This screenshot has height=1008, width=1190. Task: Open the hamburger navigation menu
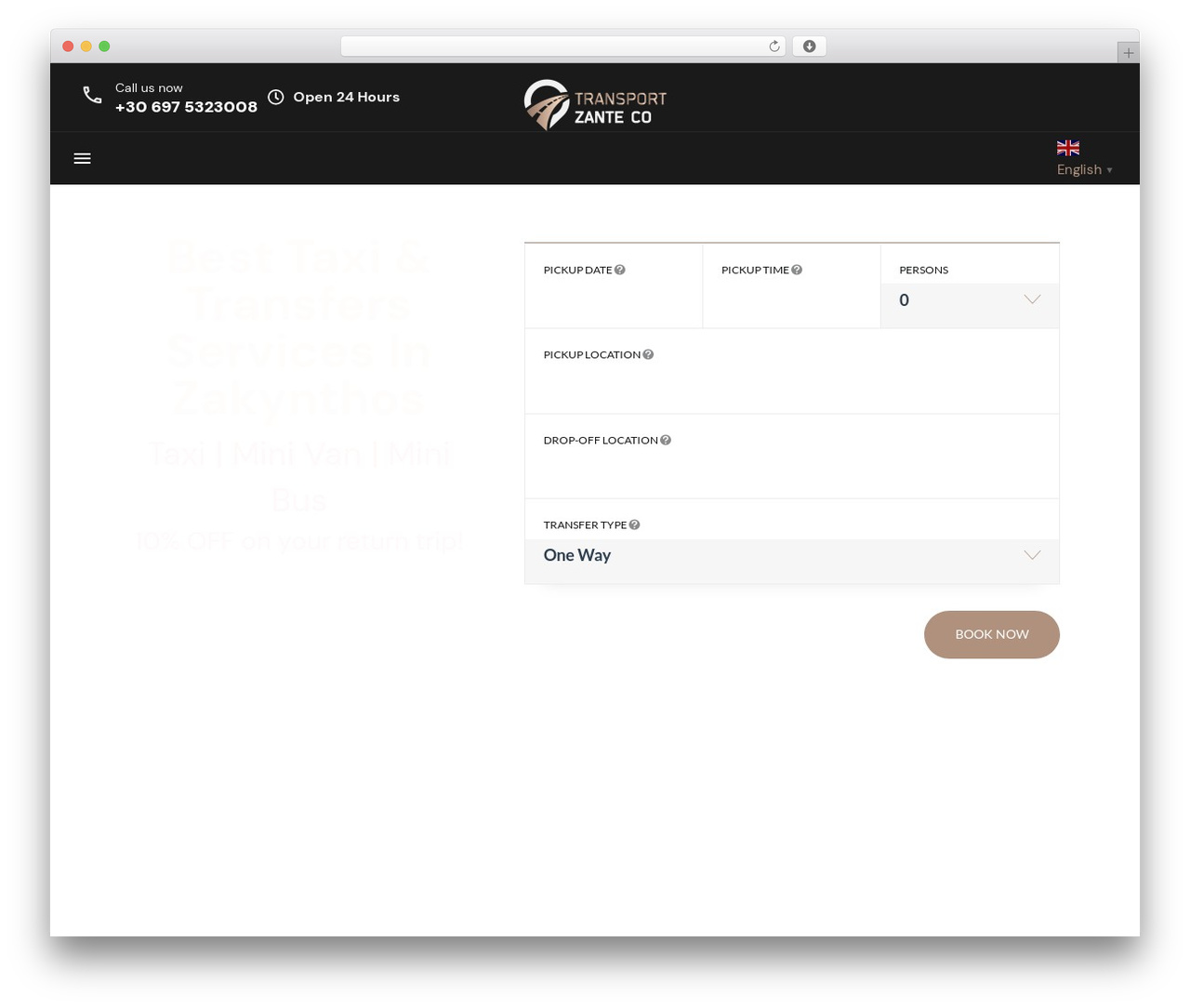point(82,158)
